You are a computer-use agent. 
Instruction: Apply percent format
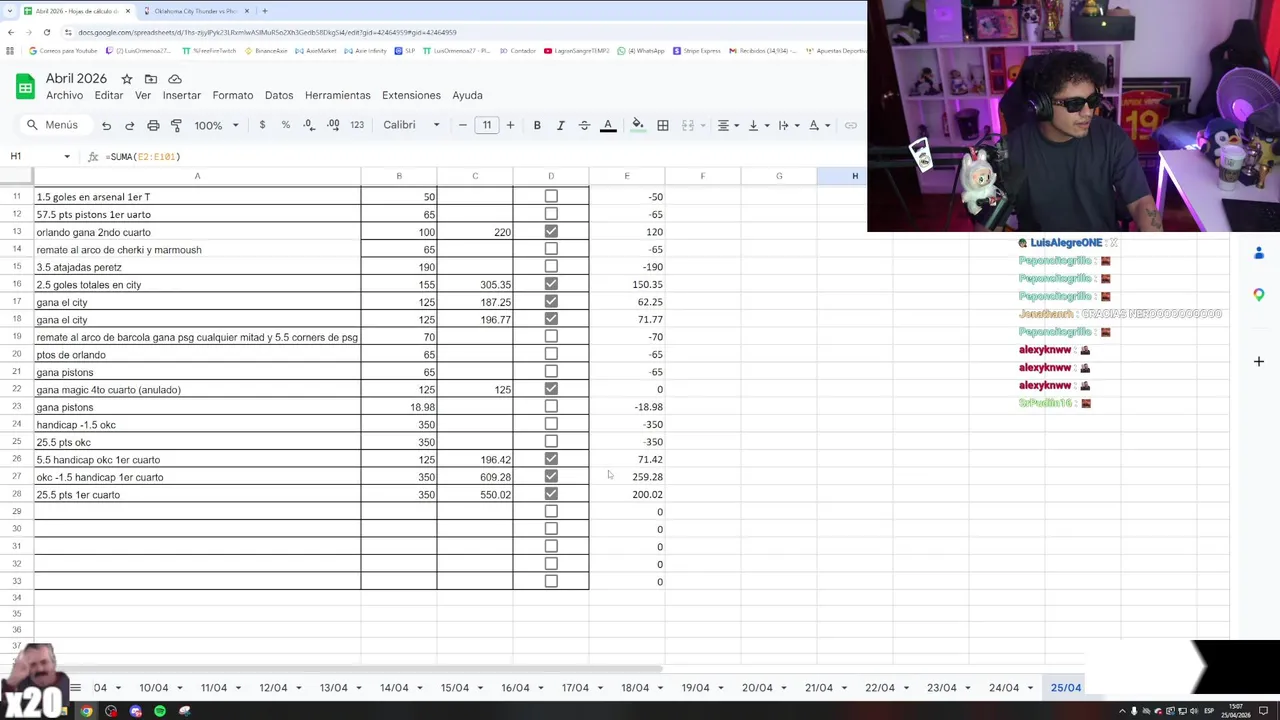[x=286, y=125]
